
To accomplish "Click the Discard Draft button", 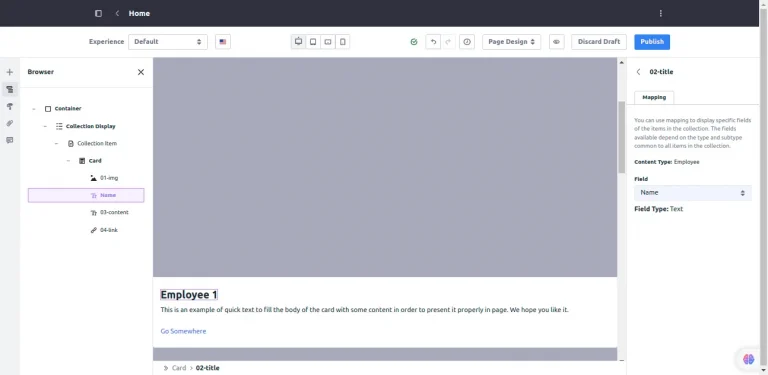I will [599, 42].
